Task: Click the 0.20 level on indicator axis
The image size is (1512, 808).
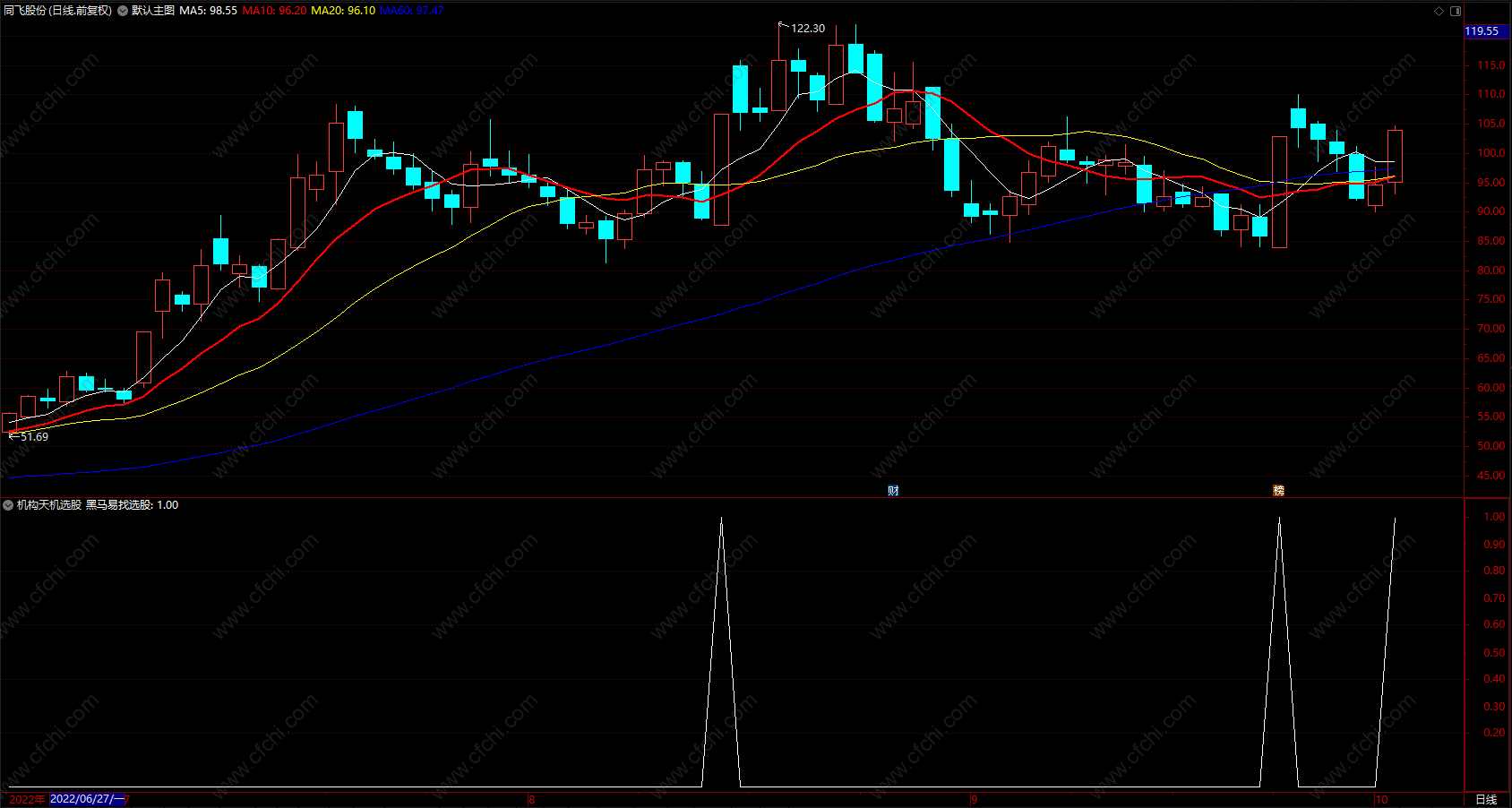Action: point(1494,733)
